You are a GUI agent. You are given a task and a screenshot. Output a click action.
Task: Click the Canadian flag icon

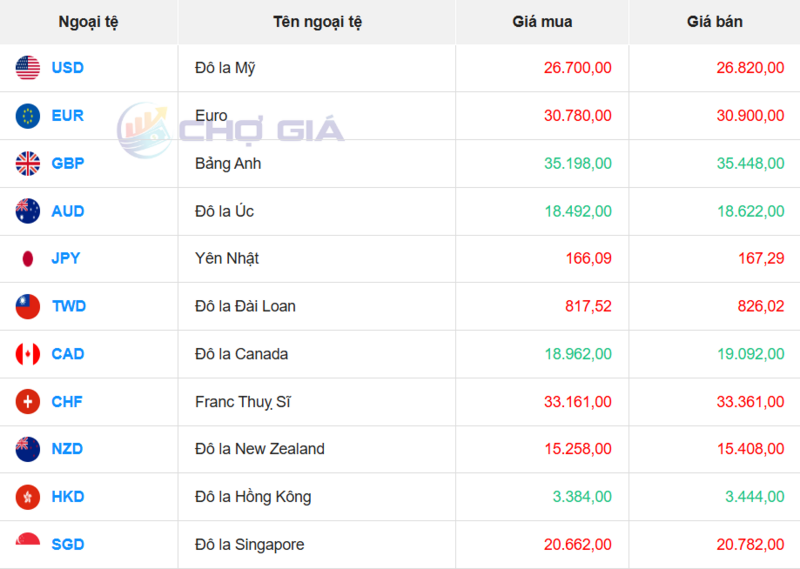click(x=28, y=354)
